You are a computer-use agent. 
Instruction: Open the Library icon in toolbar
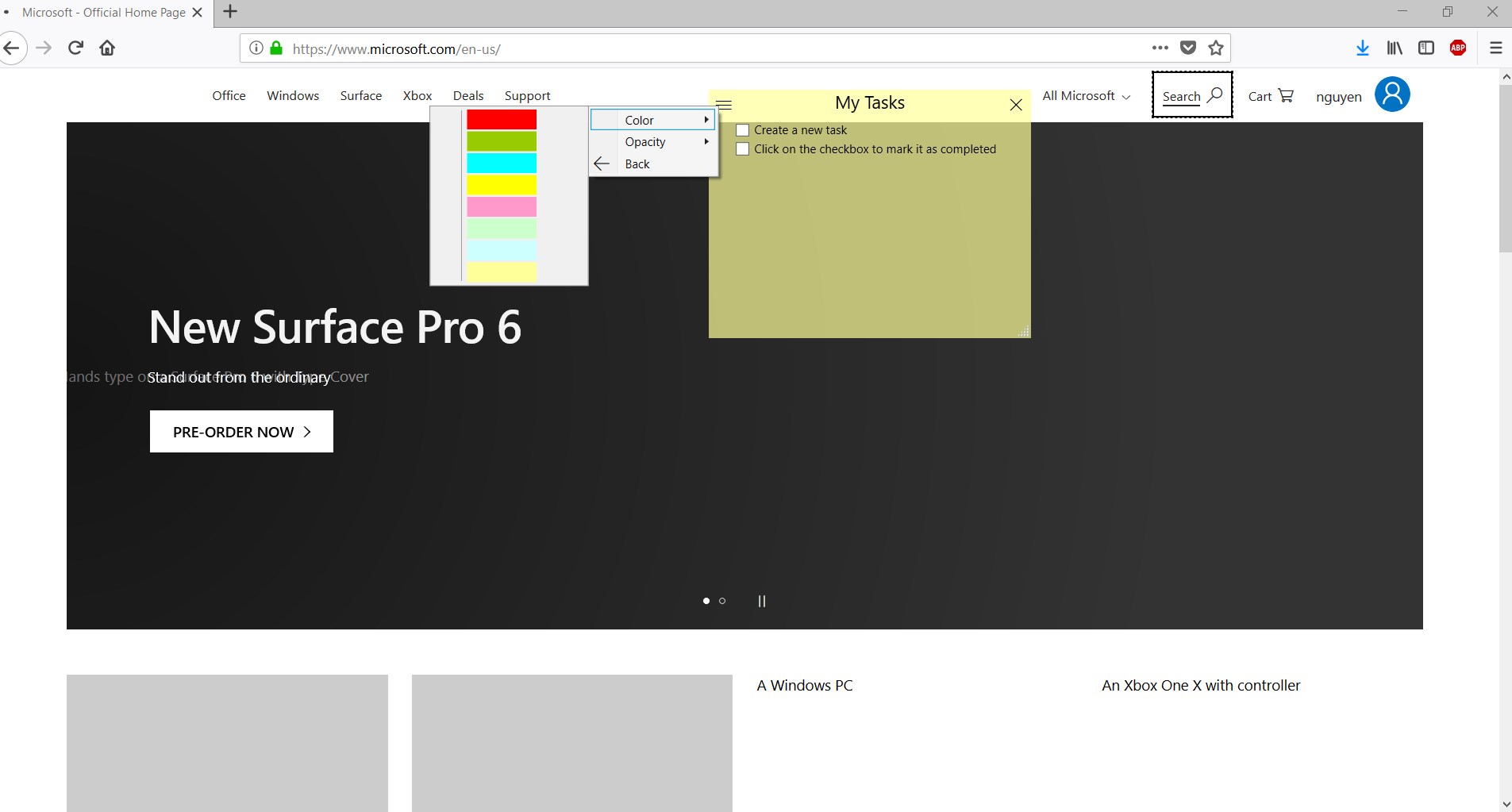[x=1394, y=48]
